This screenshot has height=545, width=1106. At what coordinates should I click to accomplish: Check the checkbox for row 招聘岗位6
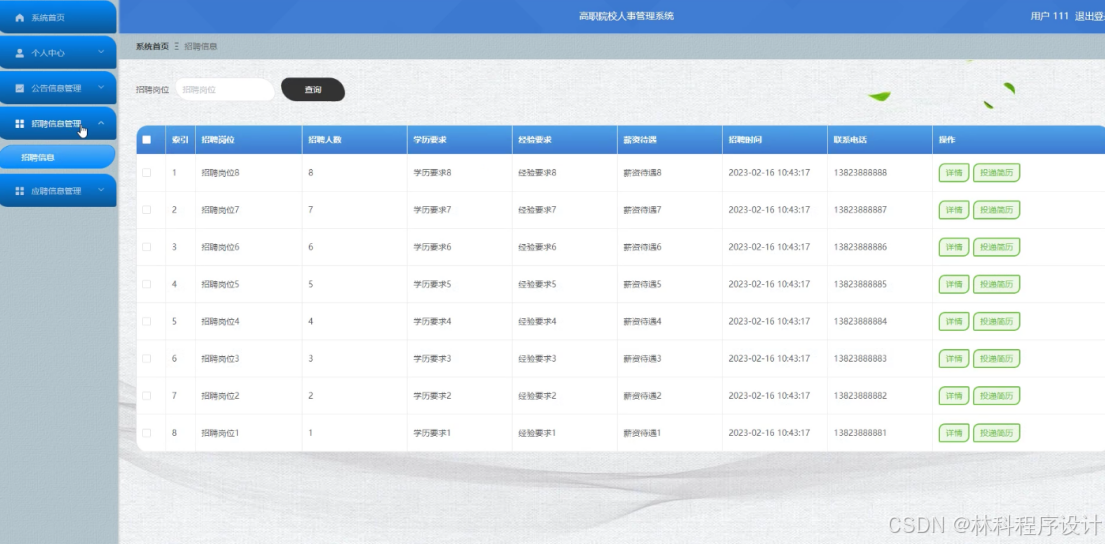click(147, 247)
